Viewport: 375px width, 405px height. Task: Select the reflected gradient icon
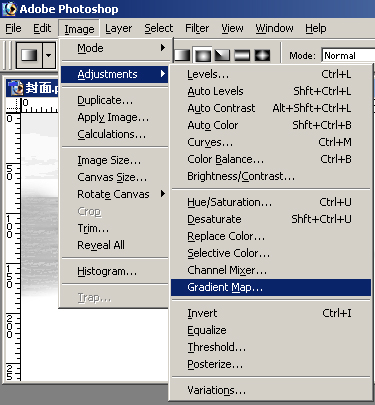(242, 55)
